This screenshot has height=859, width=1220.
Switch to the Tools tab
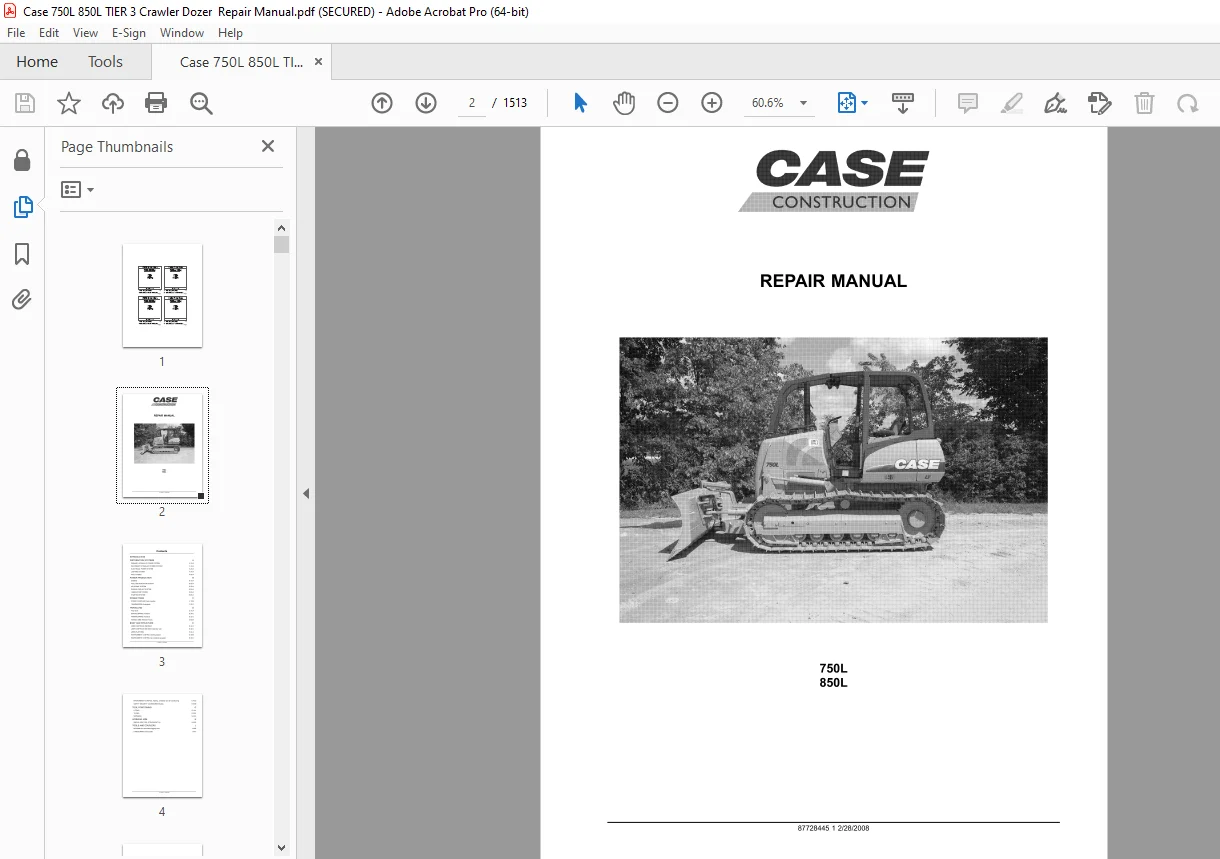tap(105, 62)
